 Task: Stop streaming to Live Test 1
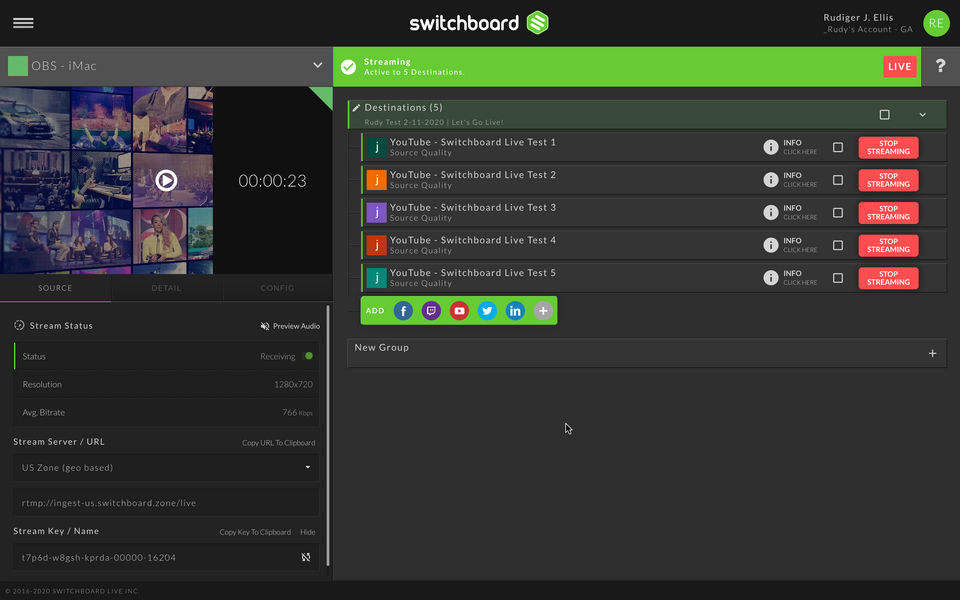click(x=888, y=148)
